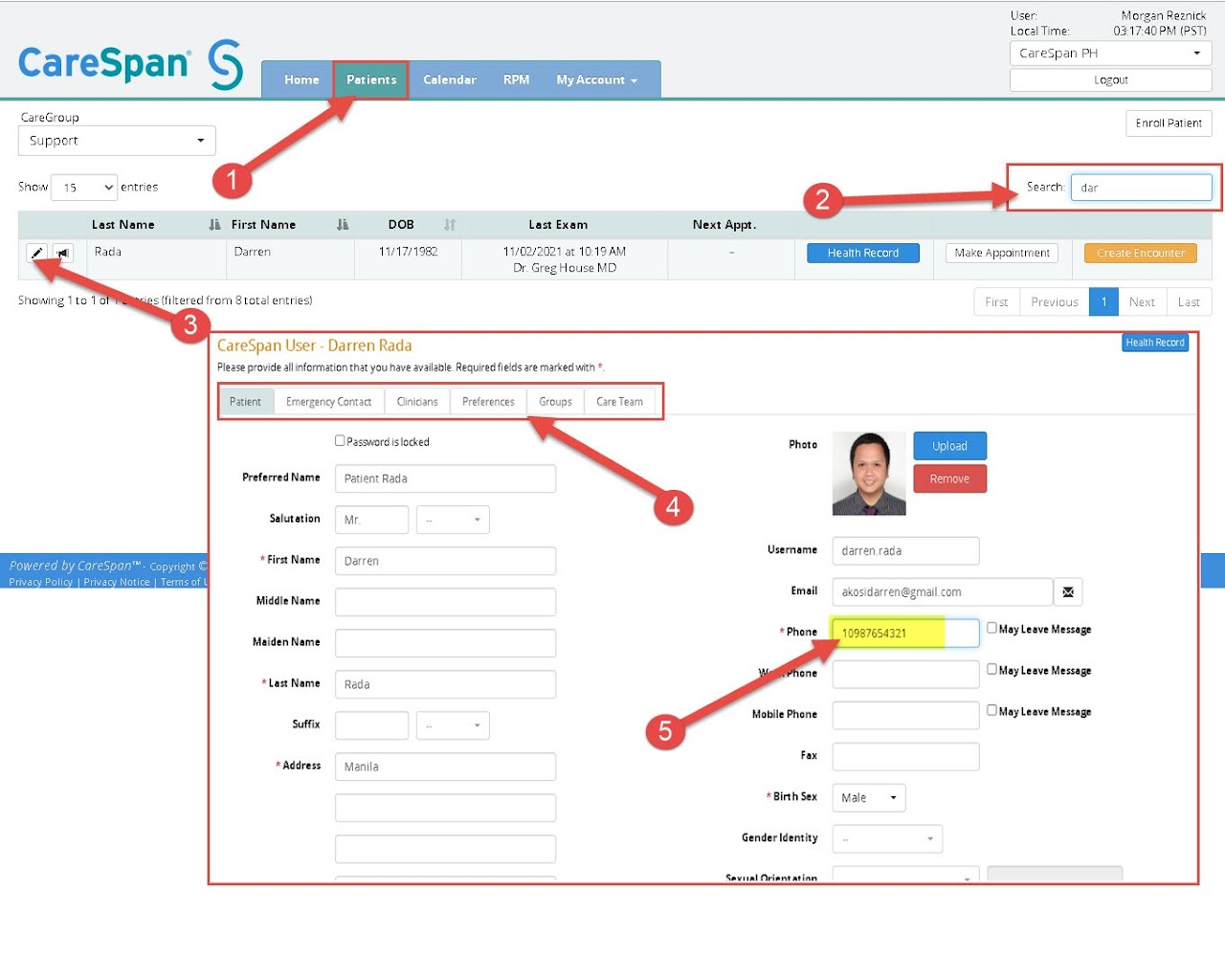Jump to the First page
This screenshot has width=1225, height=980.
(x=996, y=302)
